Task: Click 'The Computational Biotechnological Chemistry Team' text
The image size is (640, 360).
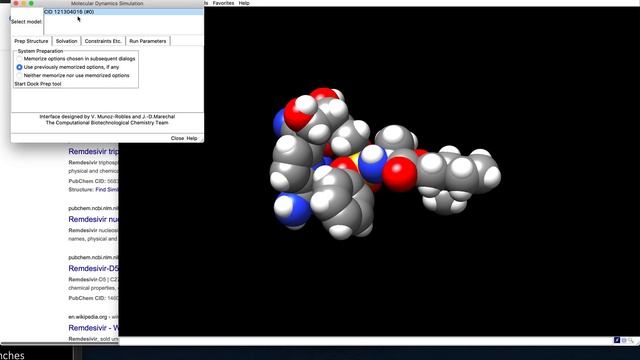Action: click(107, 123)
